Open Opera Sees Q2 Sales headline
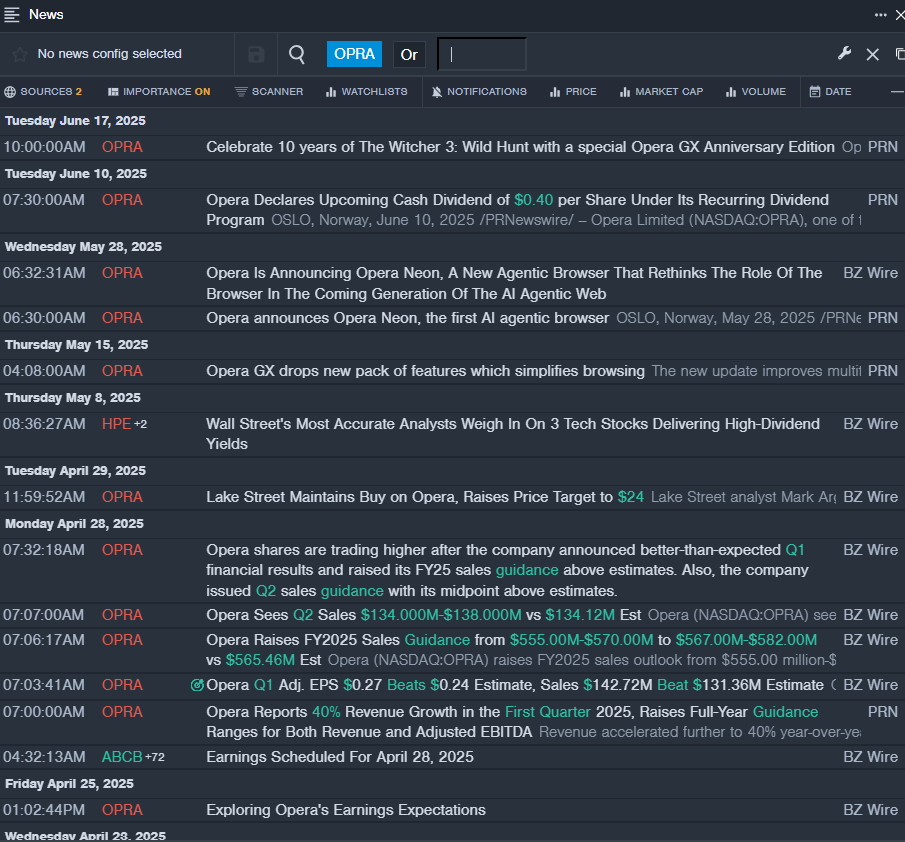Image resolution: width=905 pixels, height=842 pixels. [424, 615]
